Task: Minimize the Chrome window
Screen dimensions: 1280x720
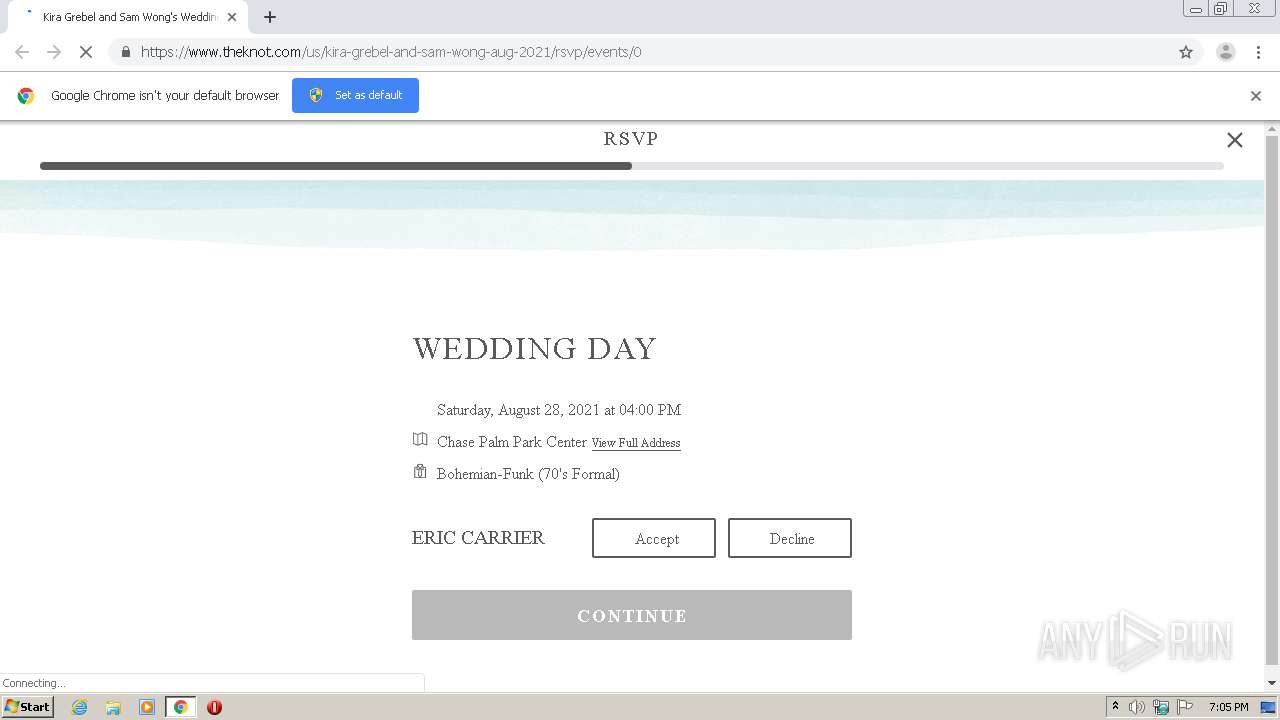Action: tap(1195, 9)
